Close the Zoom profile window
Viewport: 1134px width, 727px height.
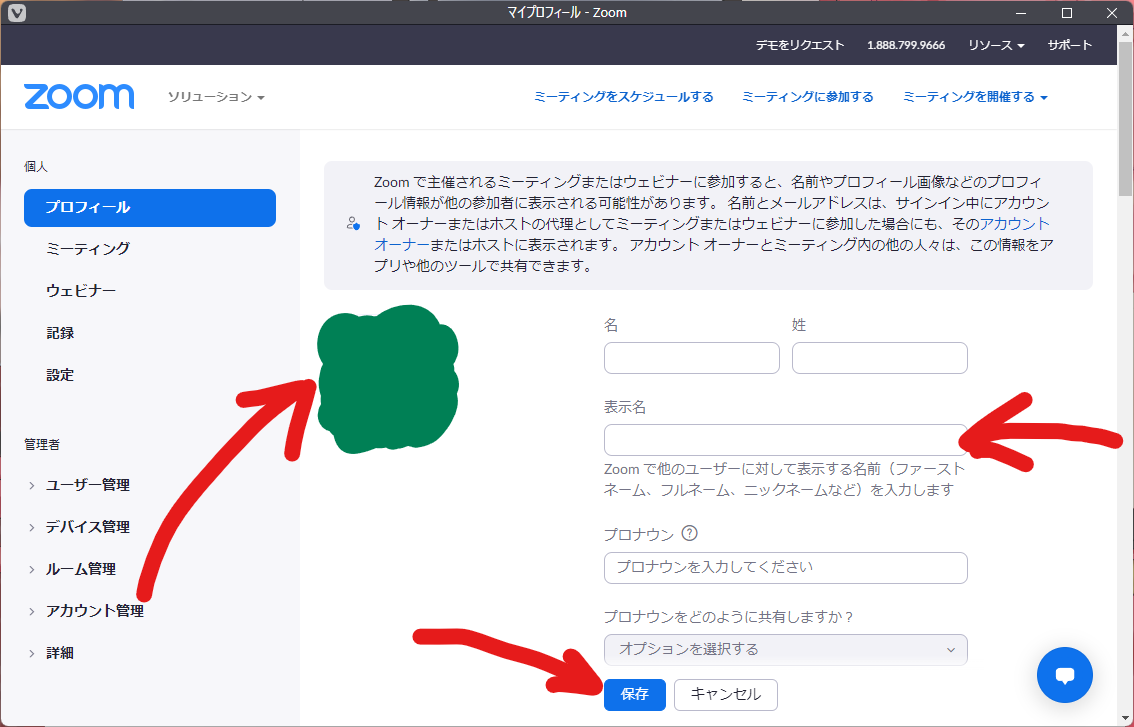pyautogui.click(x=1112, y=13)
